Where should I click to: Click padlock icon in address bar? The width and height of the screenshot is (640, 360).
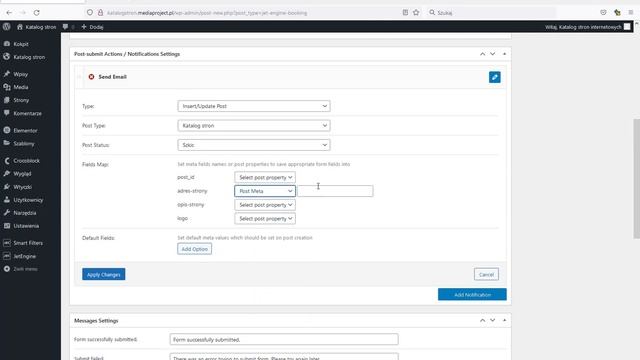pyautogui.click(x=100, y=13)
